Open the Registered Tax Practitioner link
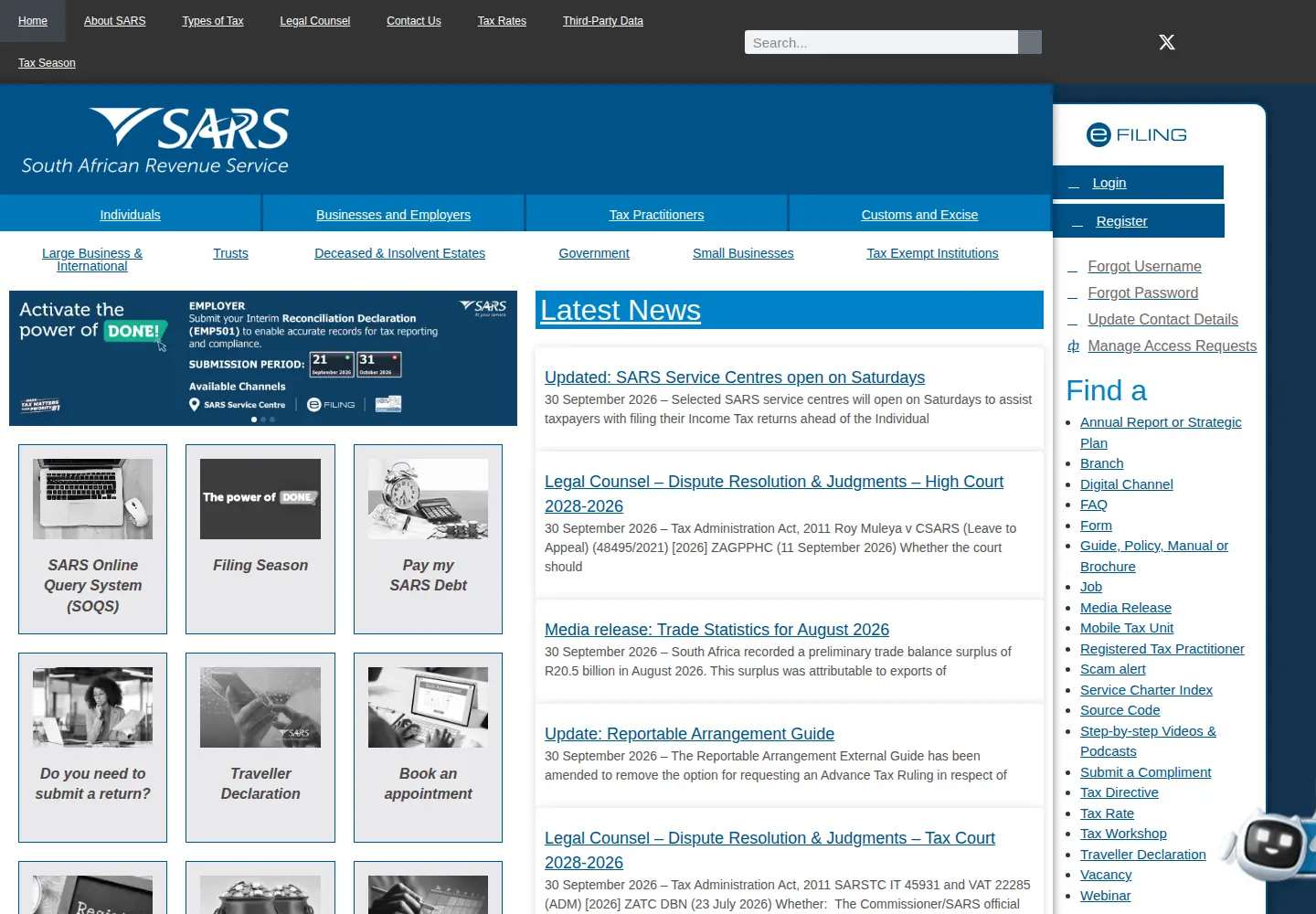 tap(1162, 649)
